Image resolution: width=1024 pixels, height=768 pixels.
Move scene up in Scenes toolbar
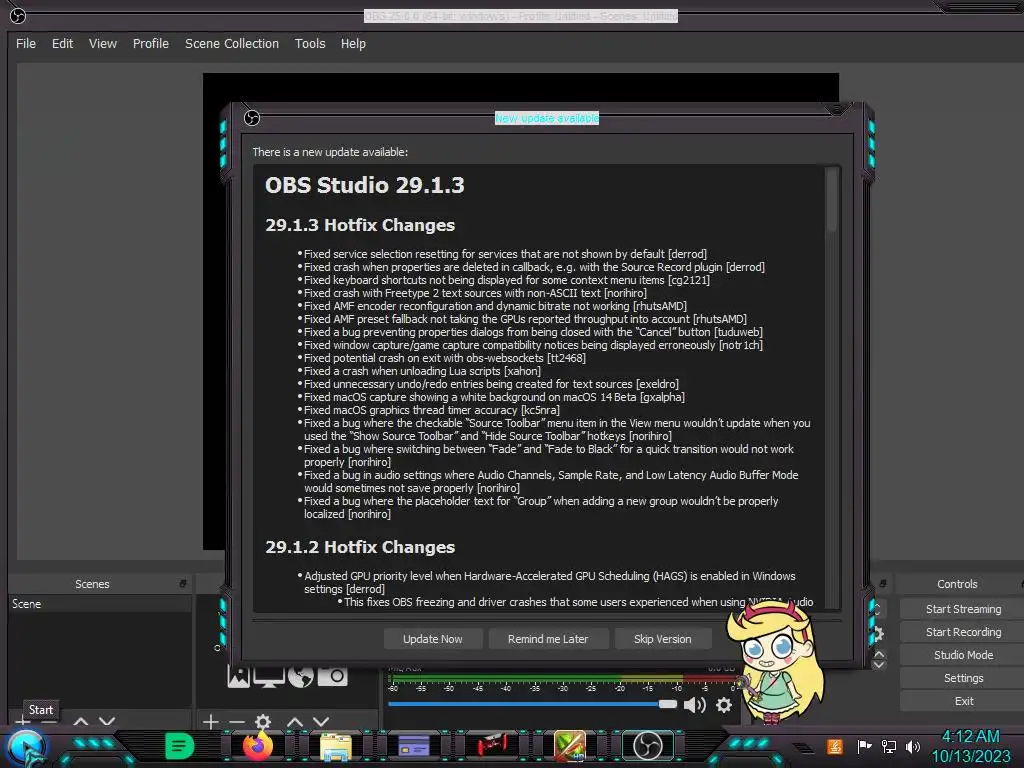tap(81, 722)
